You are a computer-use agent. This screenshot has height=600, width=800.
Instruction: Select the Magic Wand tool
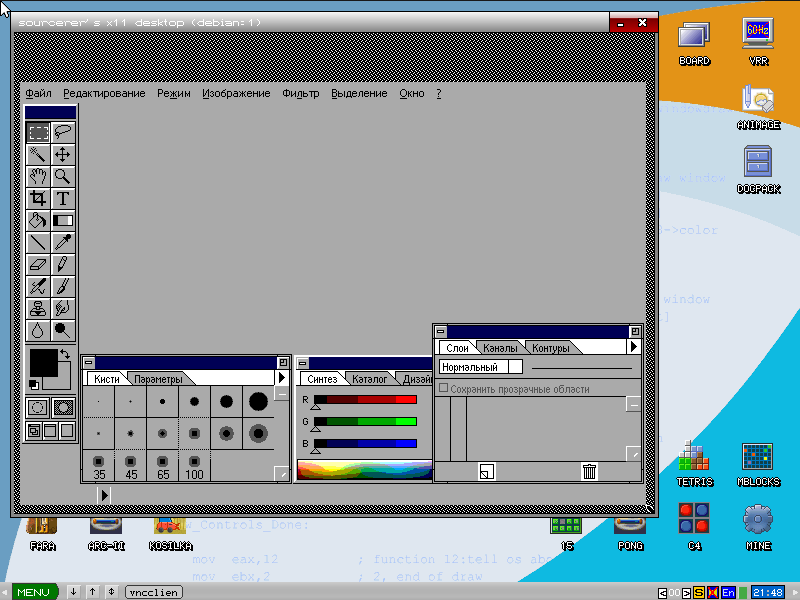click(x=38, y=154)
